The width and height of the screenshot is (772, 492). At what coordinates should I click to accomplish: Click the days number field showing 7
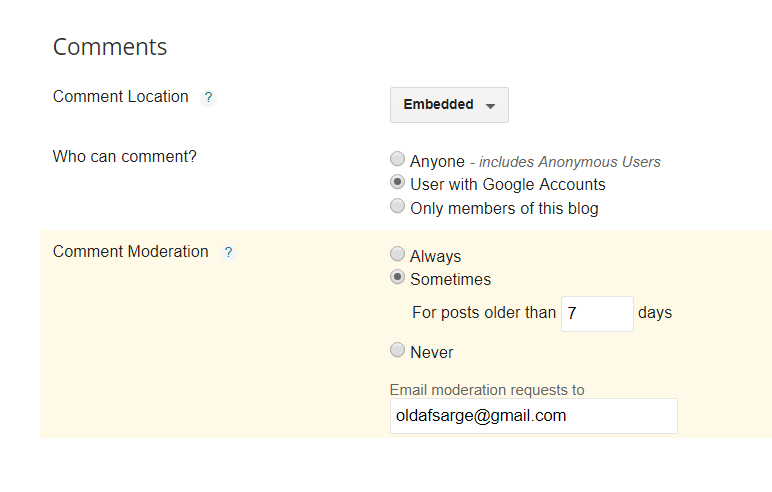pos(597,313)
